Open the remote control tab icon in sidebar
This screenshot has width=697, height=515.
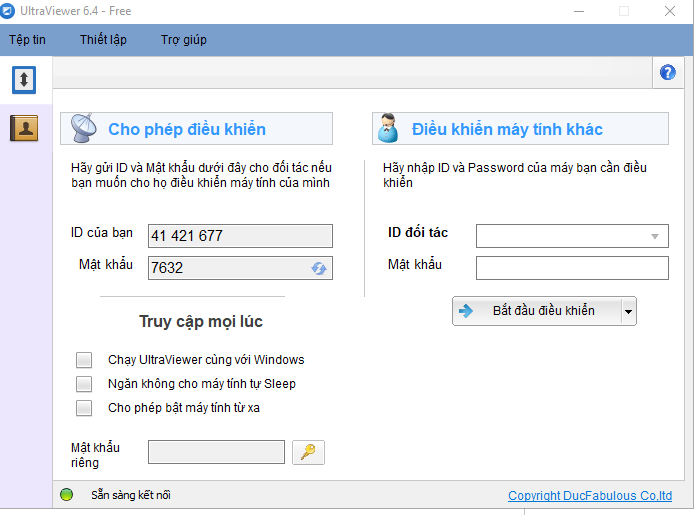click(x=24, y=80)
